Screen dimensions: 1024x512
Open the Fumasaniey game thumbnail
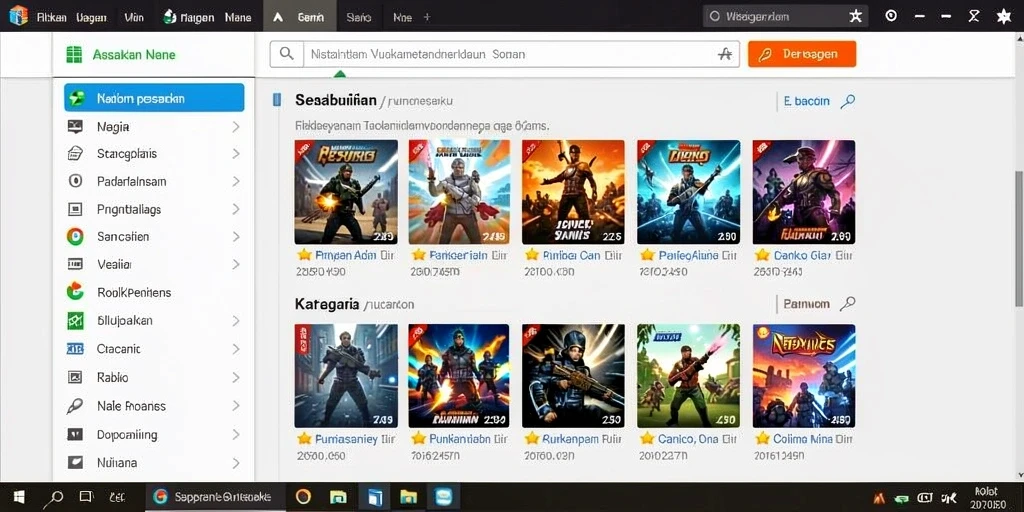tap(346, 376)
